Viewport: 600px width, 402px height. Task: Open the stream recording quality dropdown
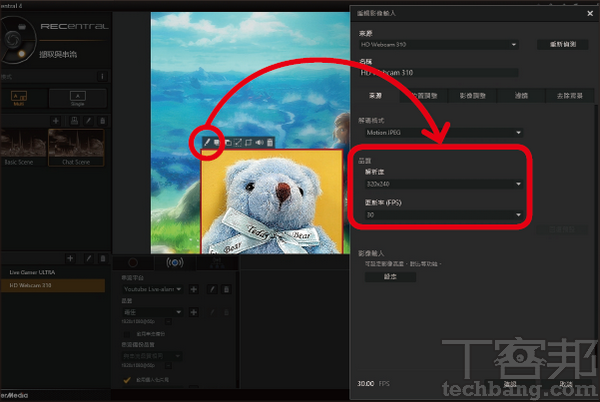click(x=152, y=356)
